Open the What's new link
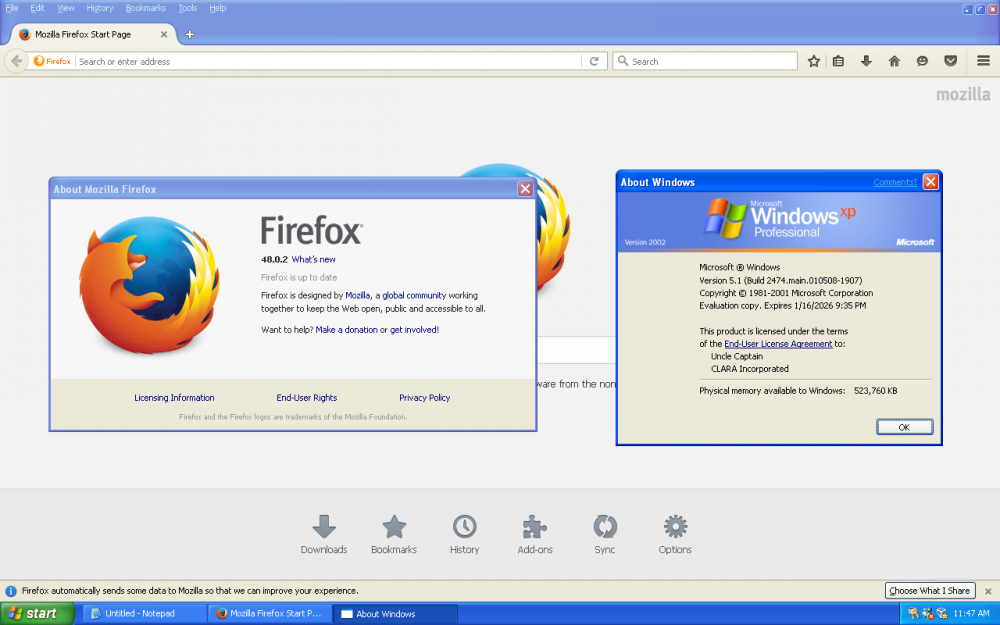Viewport: 1000px width, 625px height. pos(313,259)
